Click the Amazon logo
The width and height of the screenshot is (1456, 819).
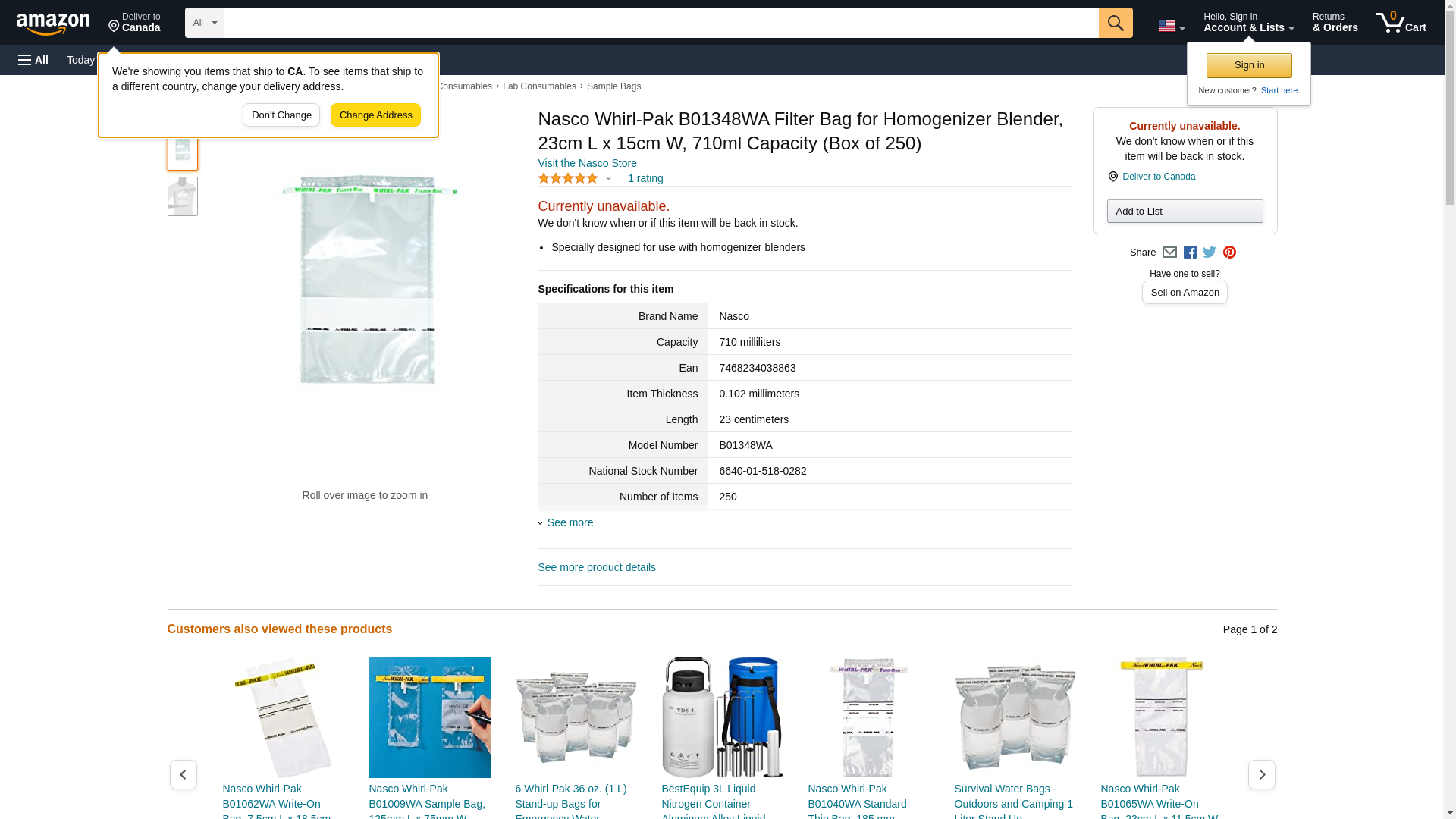click(x=53, y=24)
